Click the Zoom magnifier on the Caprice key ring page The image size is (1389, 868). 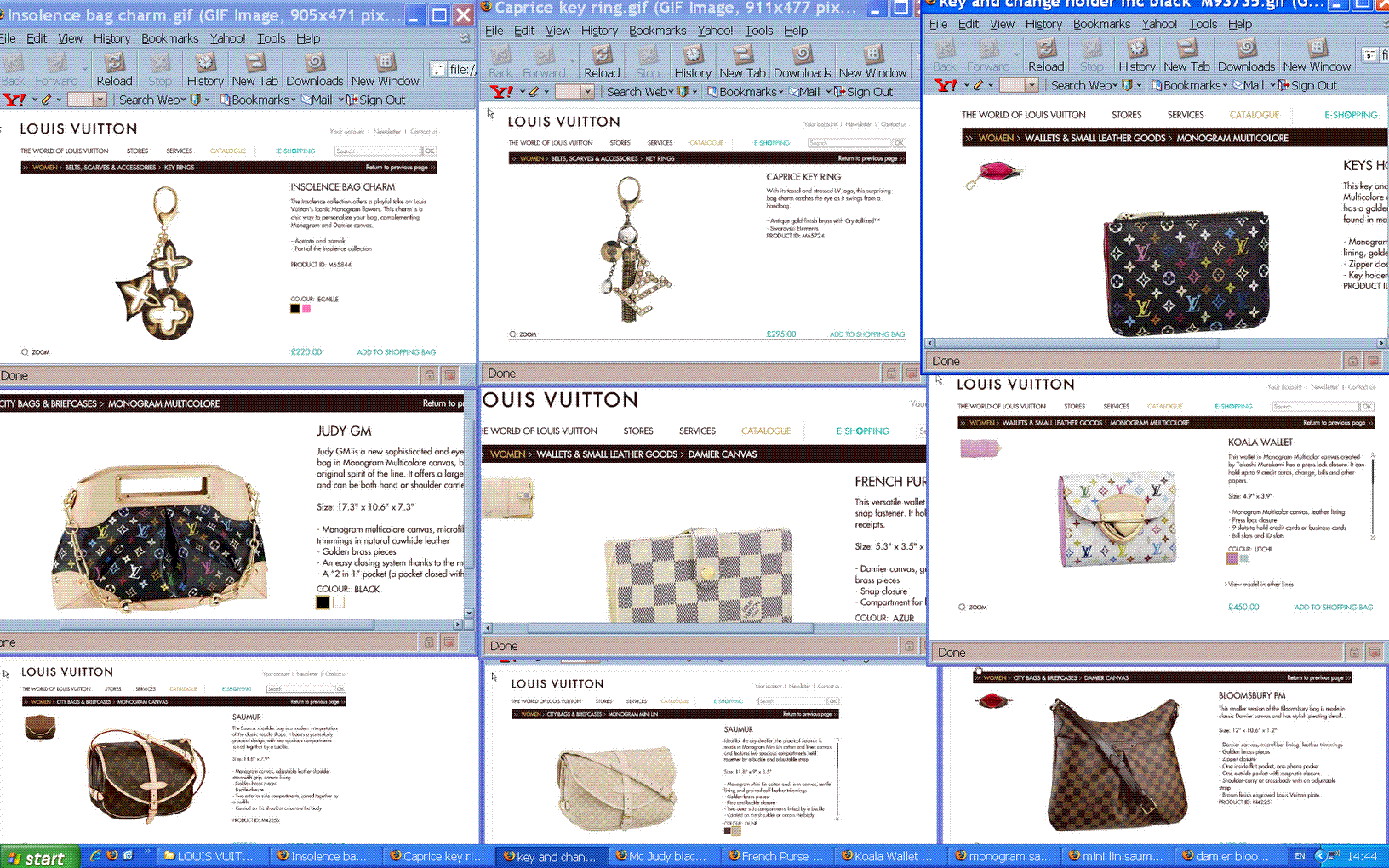[513, 334]
